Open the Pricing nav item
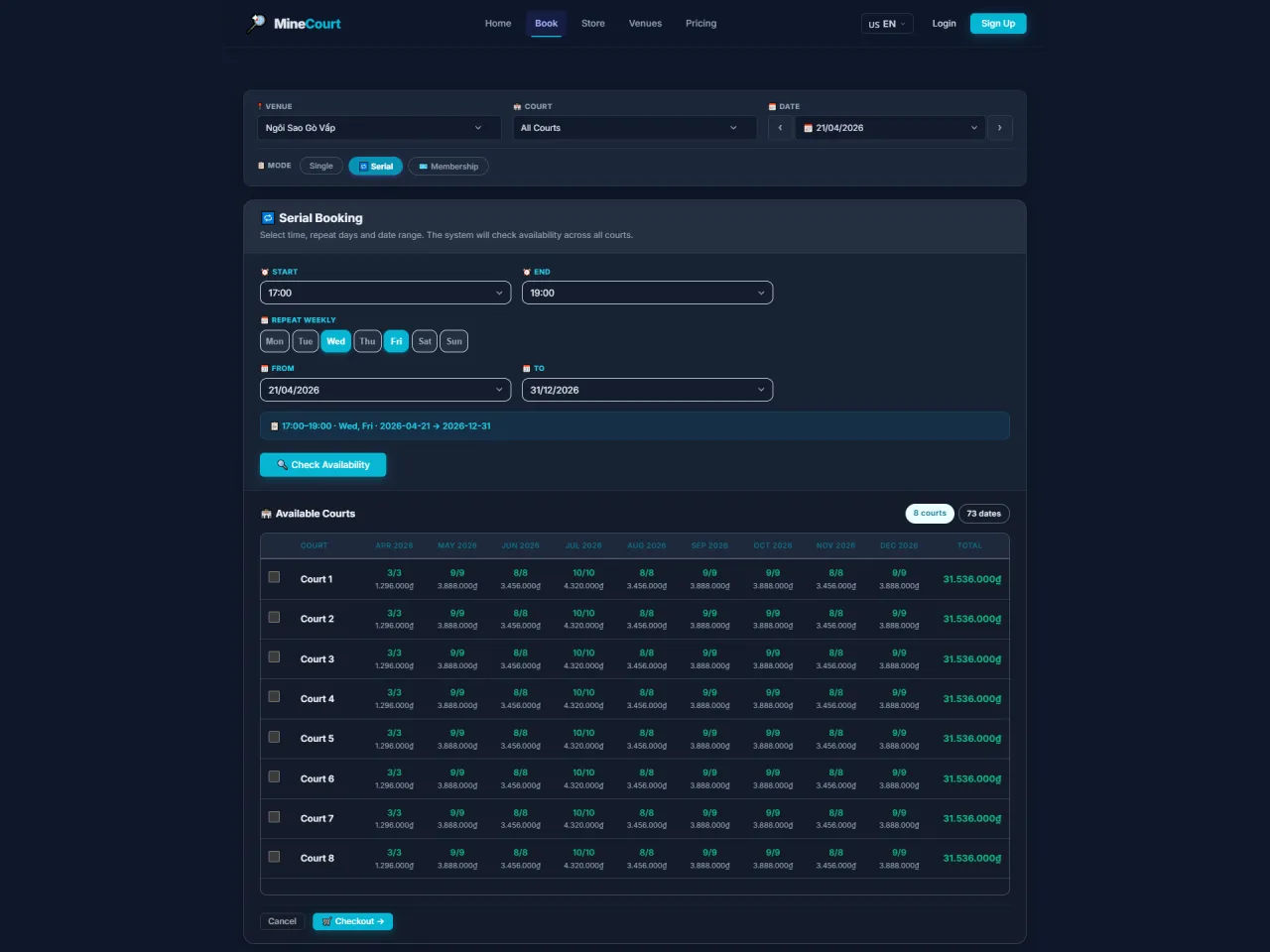Viewport: 1270px width, 952px height. point(700,24)
